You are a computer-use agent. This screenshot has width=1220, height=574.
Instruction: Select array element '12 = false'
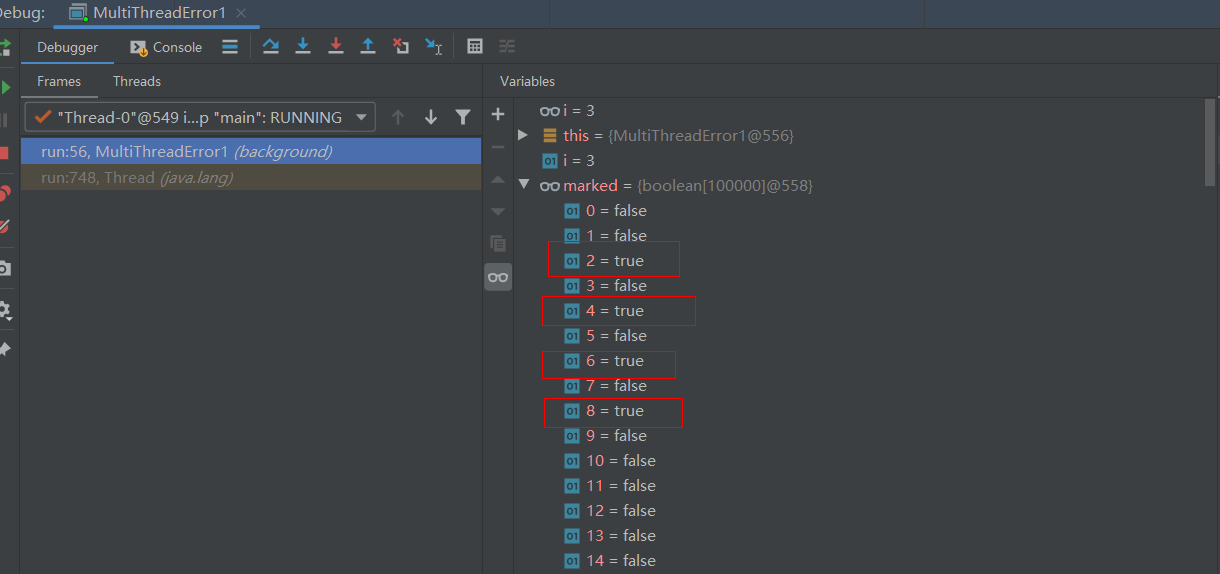[x=610, y=510]
